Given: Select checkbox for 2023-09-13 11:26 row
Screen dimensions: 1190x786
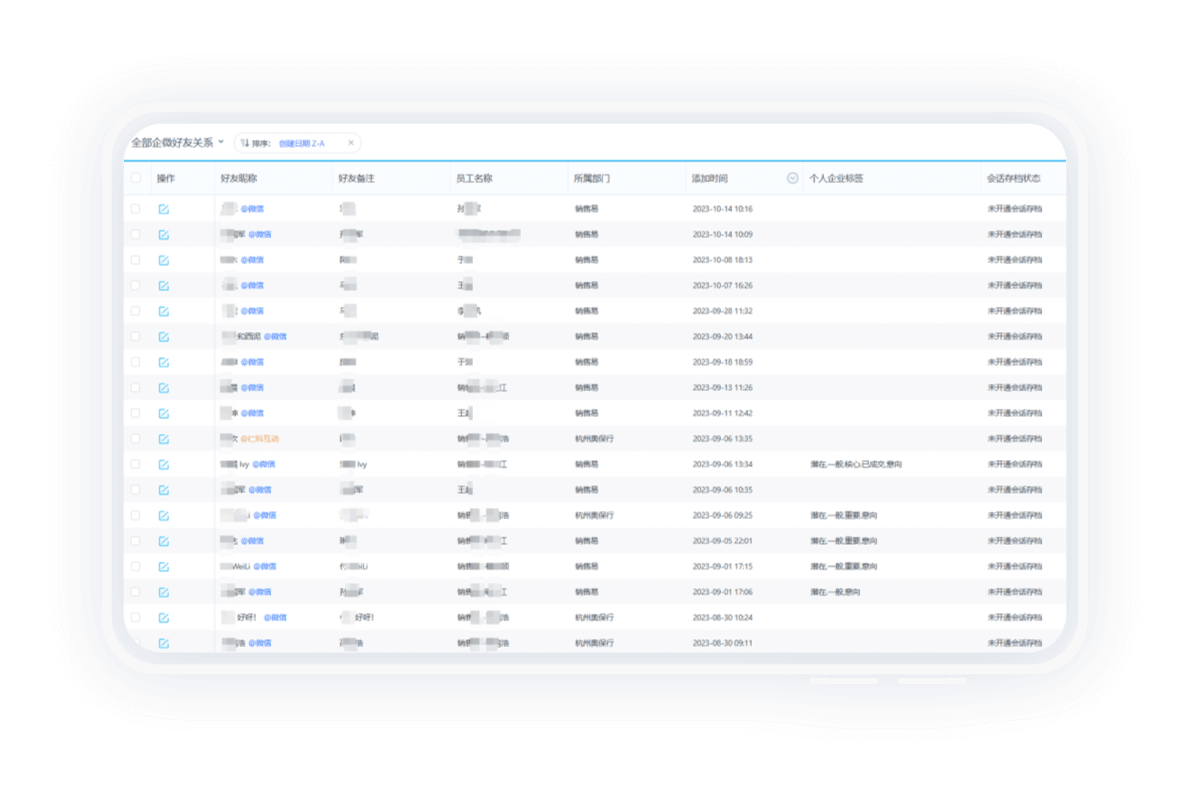Looking at the screenshot, I should pos(136,388).
